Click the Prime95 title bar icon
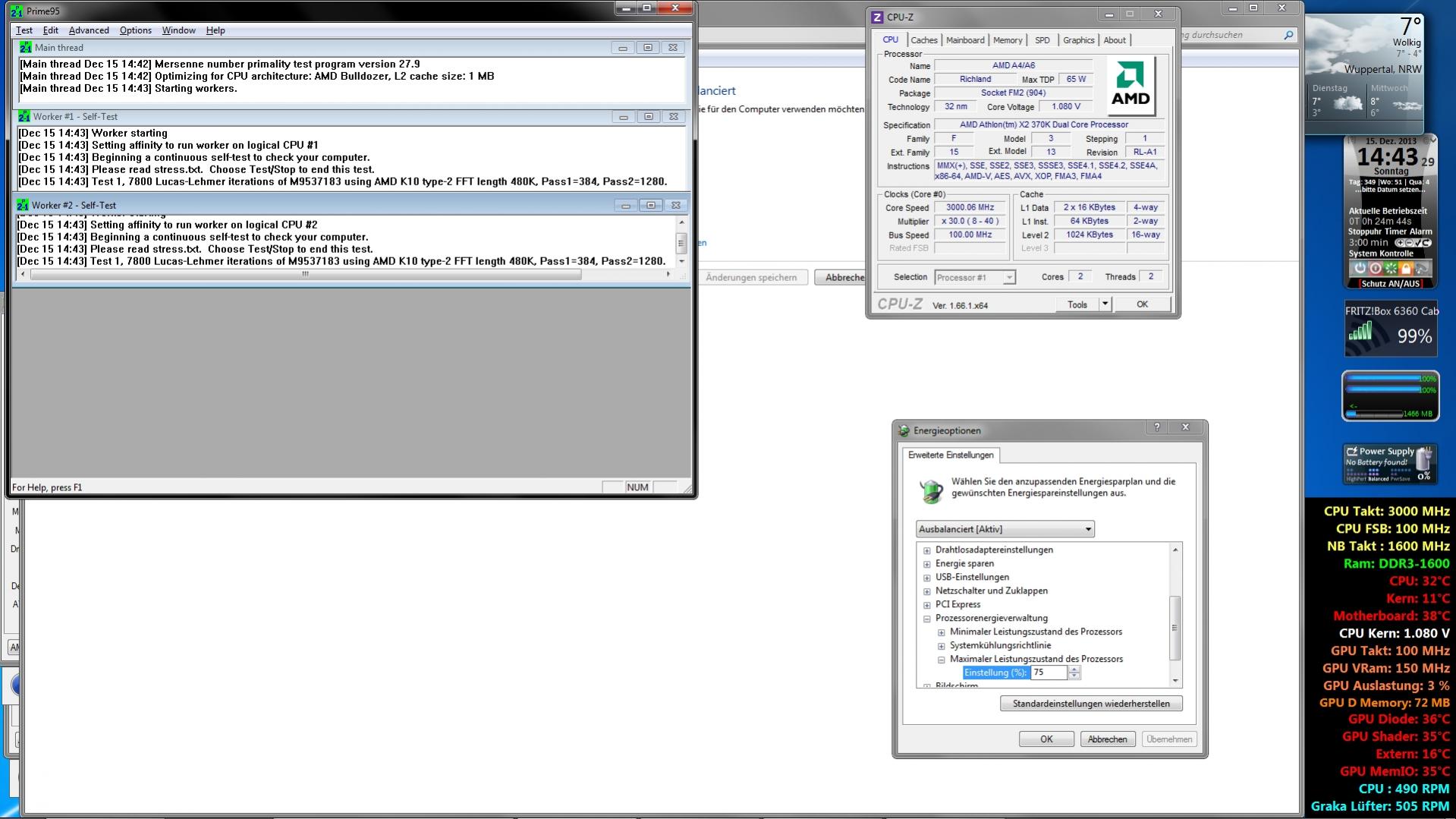The width and height of the screenshot is (1456, 819). coord(17,11)
